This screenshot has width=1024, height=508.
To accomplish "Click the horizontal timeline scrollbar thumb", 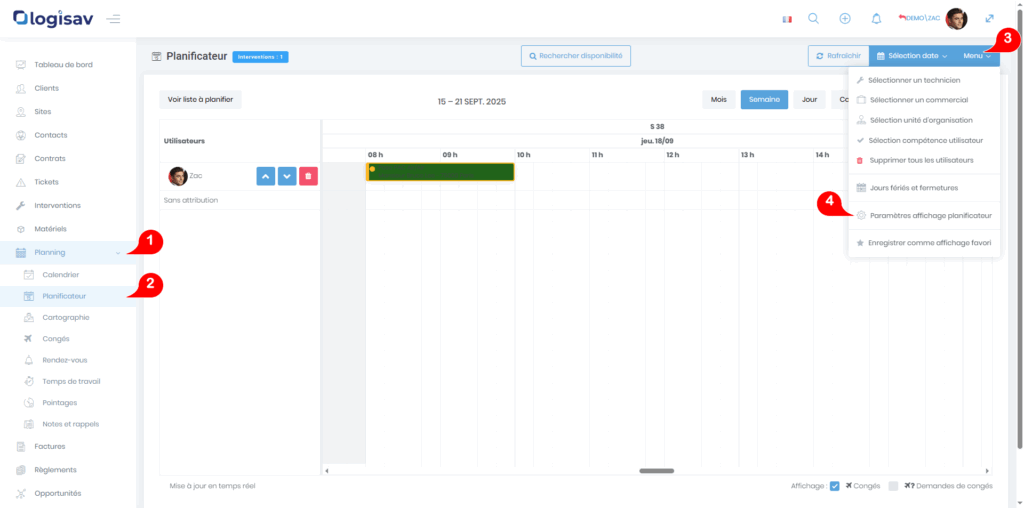I will pos(656,470).
